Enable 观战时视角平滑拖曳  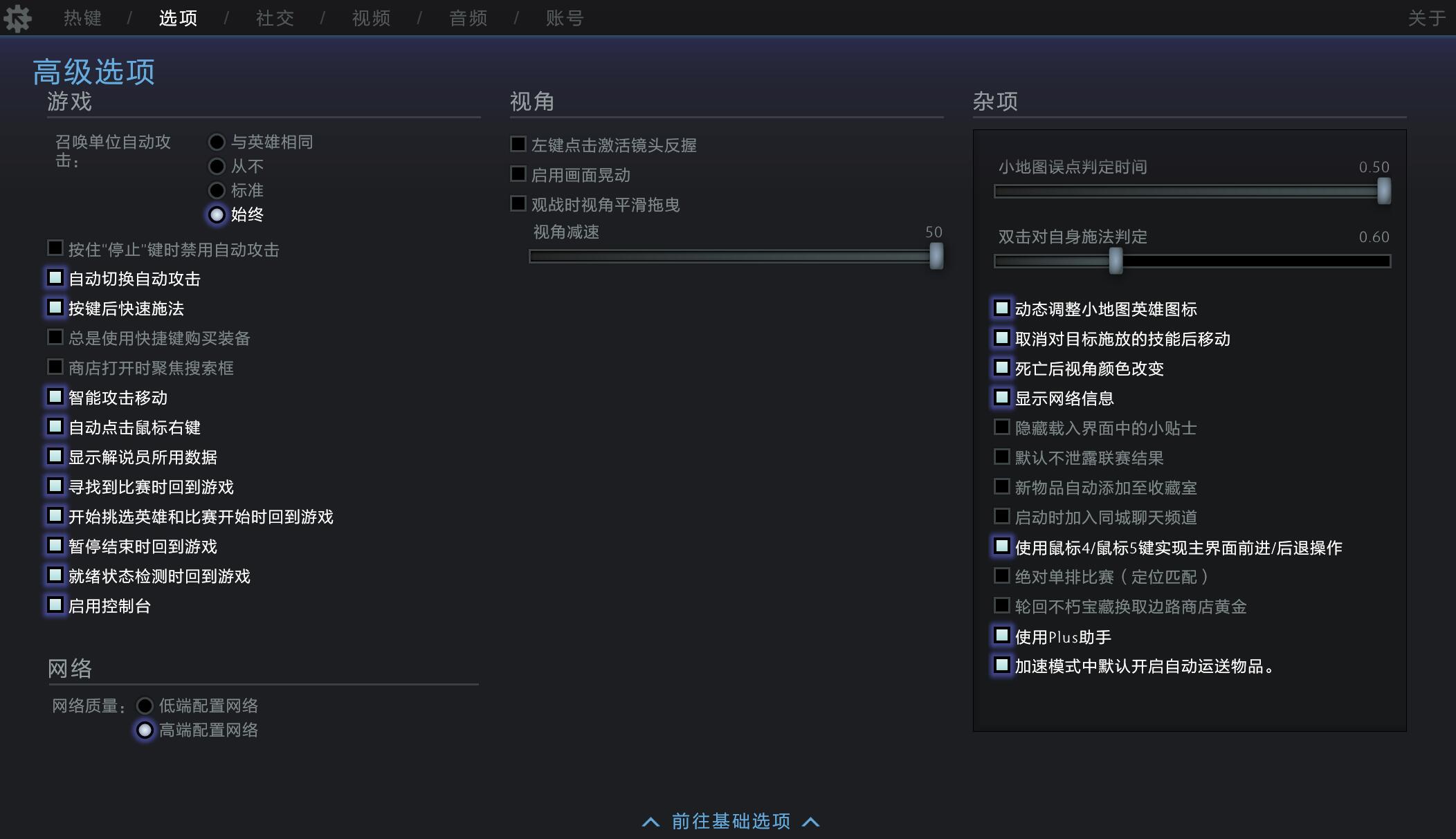(x=518, y=203)
